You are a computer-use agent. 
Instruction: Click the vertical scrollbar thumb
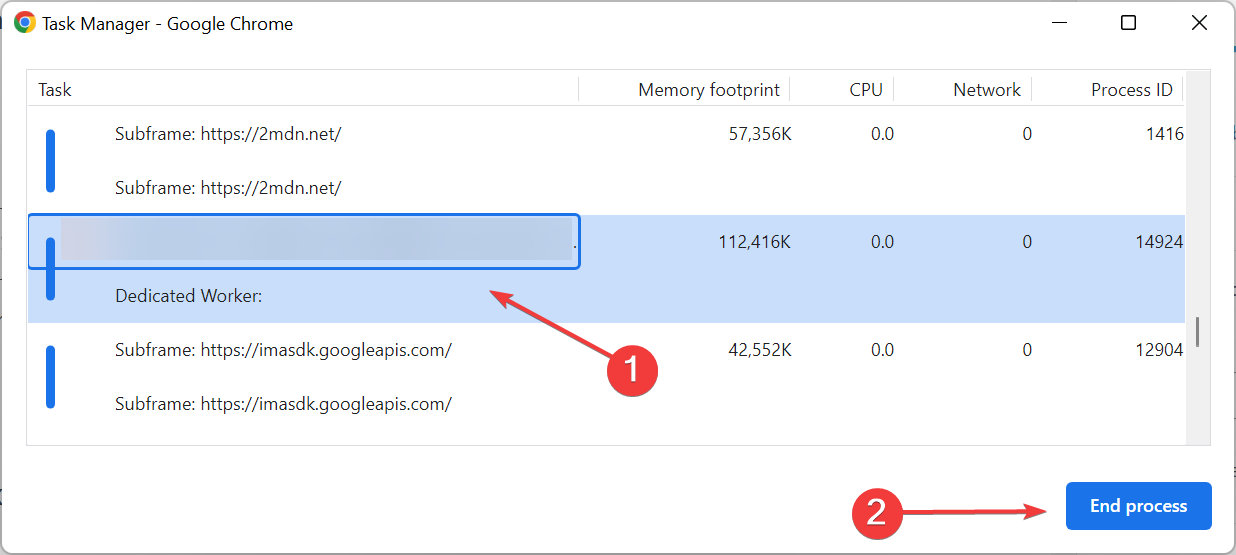1197,332
